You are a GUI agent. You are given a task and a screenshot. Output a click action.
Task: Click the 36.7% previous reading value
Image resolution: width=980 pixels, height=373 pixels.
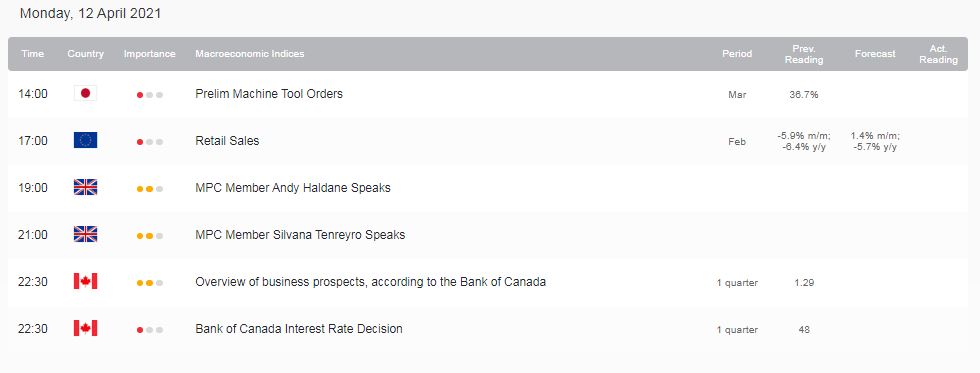(x=804, y=95)
